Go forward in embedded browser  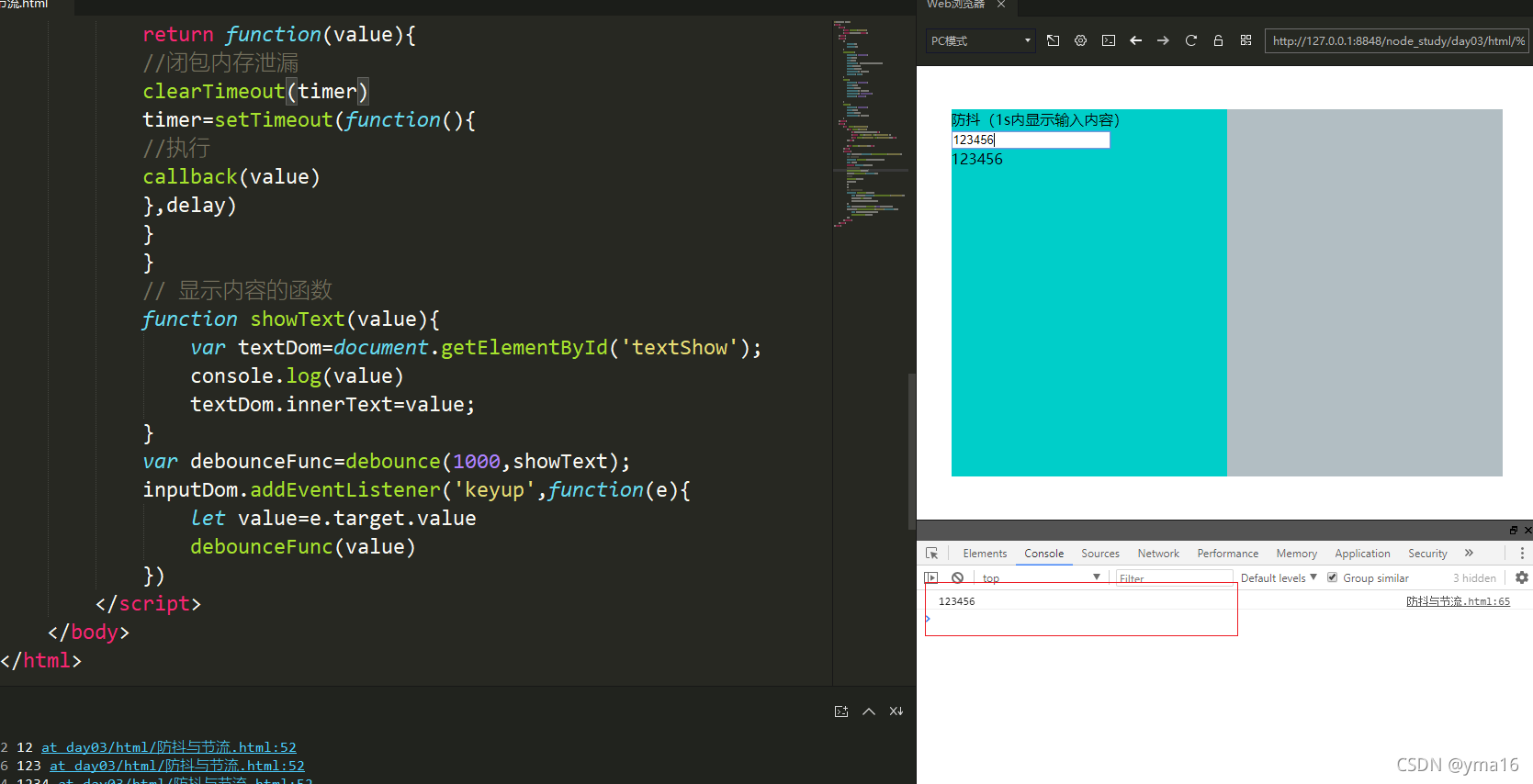[x=1163, y=40]
